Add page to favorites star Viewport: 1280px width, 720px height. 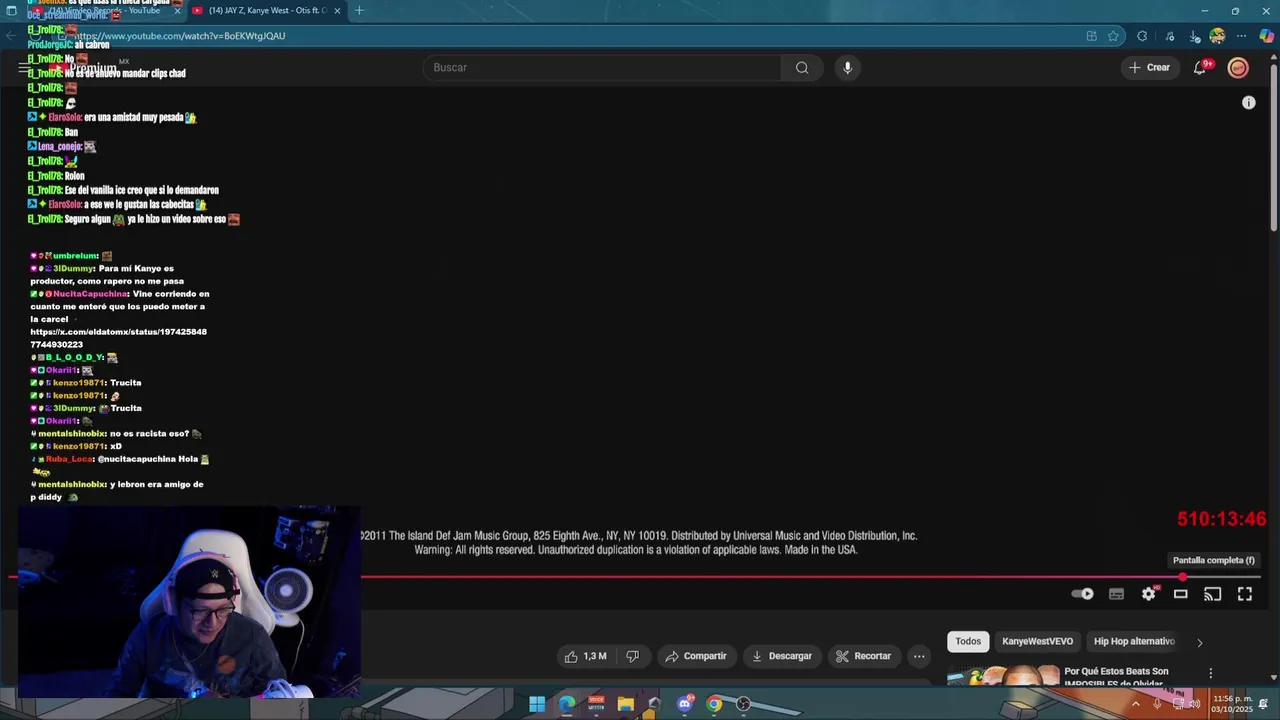[x=1113, y=36]
